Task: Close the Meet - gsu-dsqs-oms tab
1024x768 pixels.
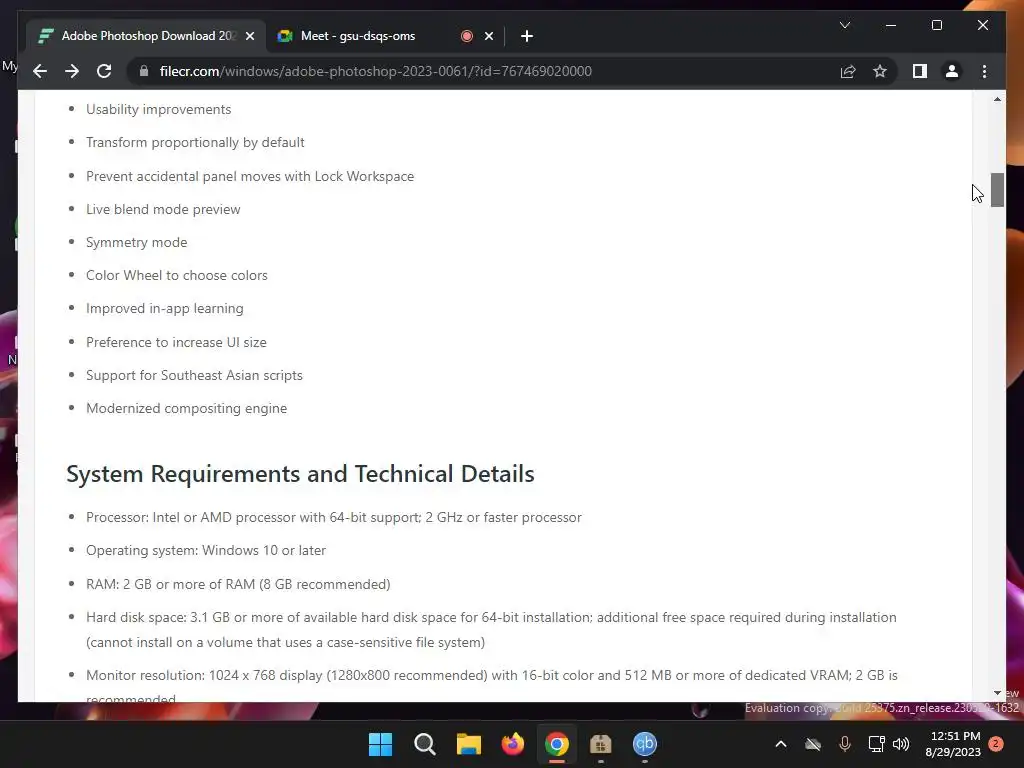Action: point(488,36)
